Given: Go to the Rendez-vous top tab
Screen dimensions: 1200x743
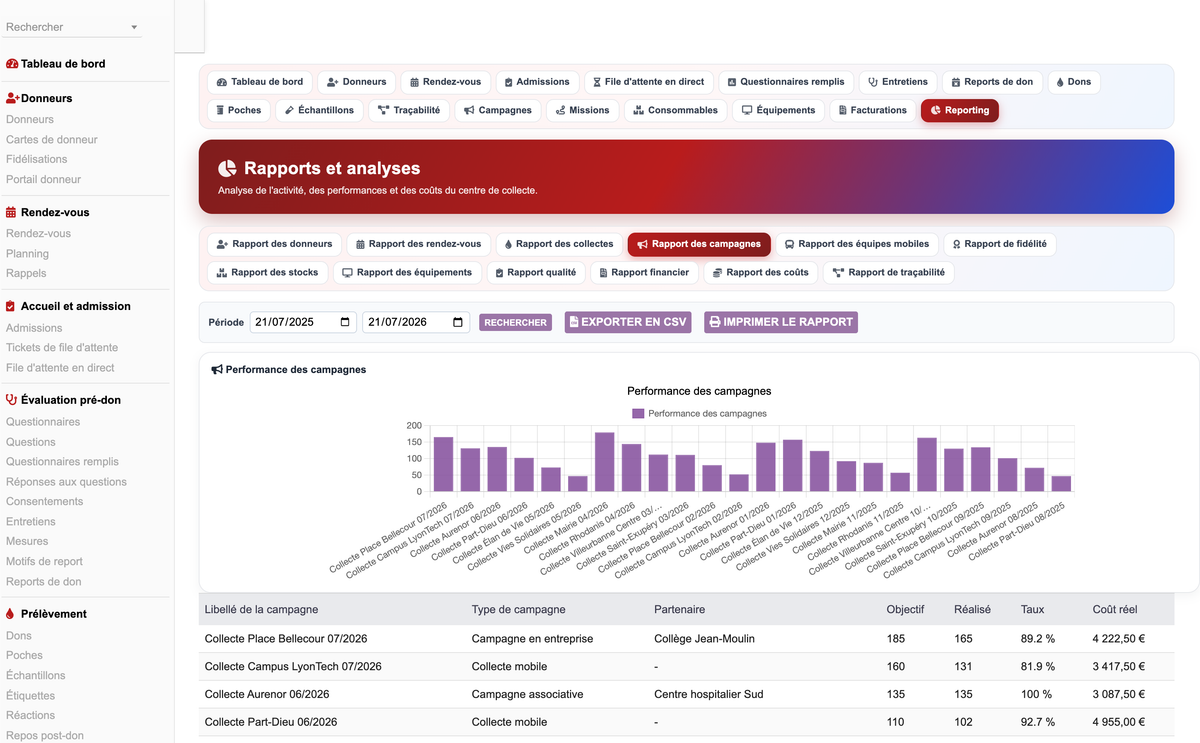Looking at the screenshot, I should (x=446, y=82).
